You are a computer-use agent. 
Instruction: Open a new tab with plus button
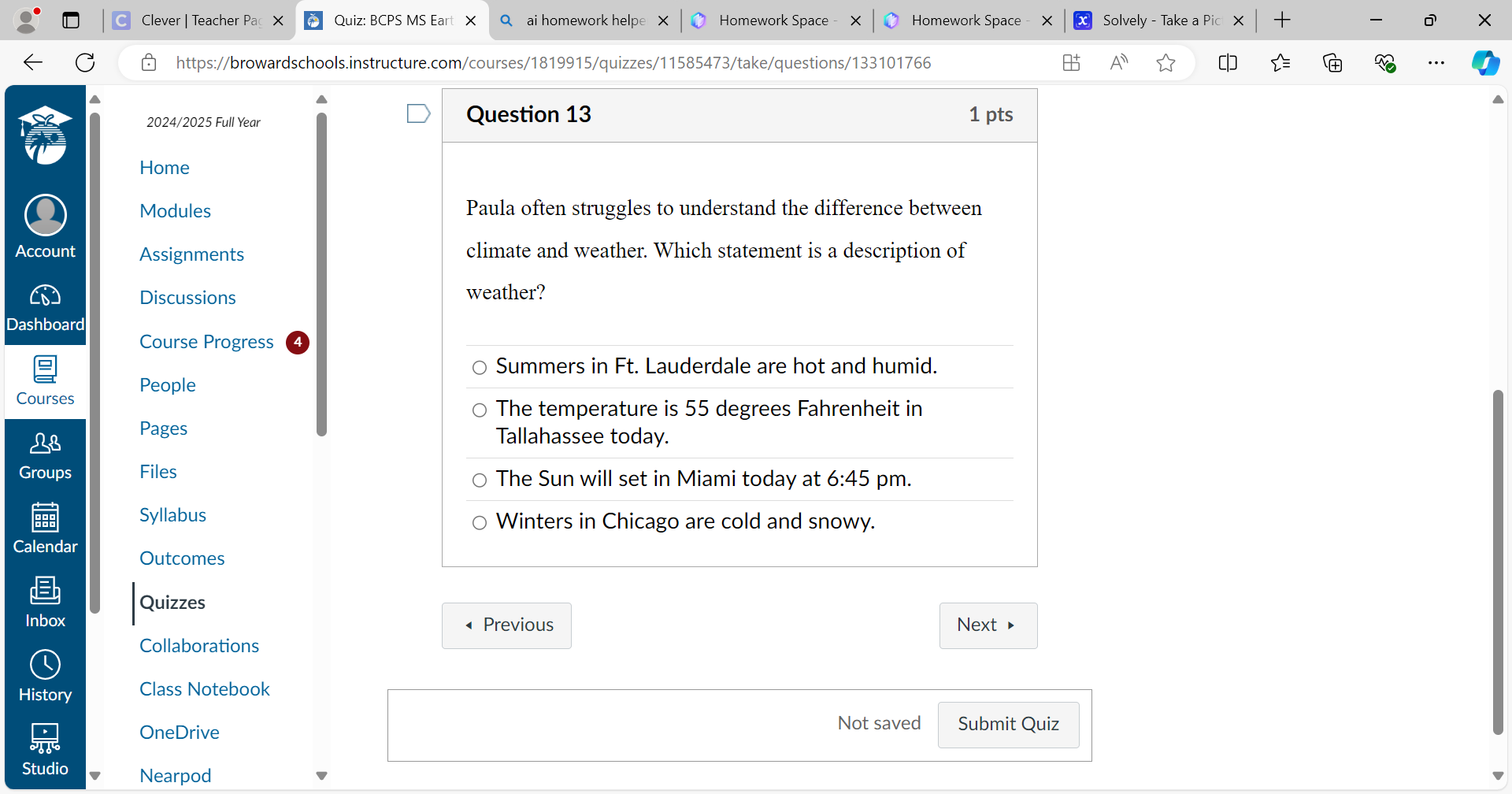pos(1282,20)
